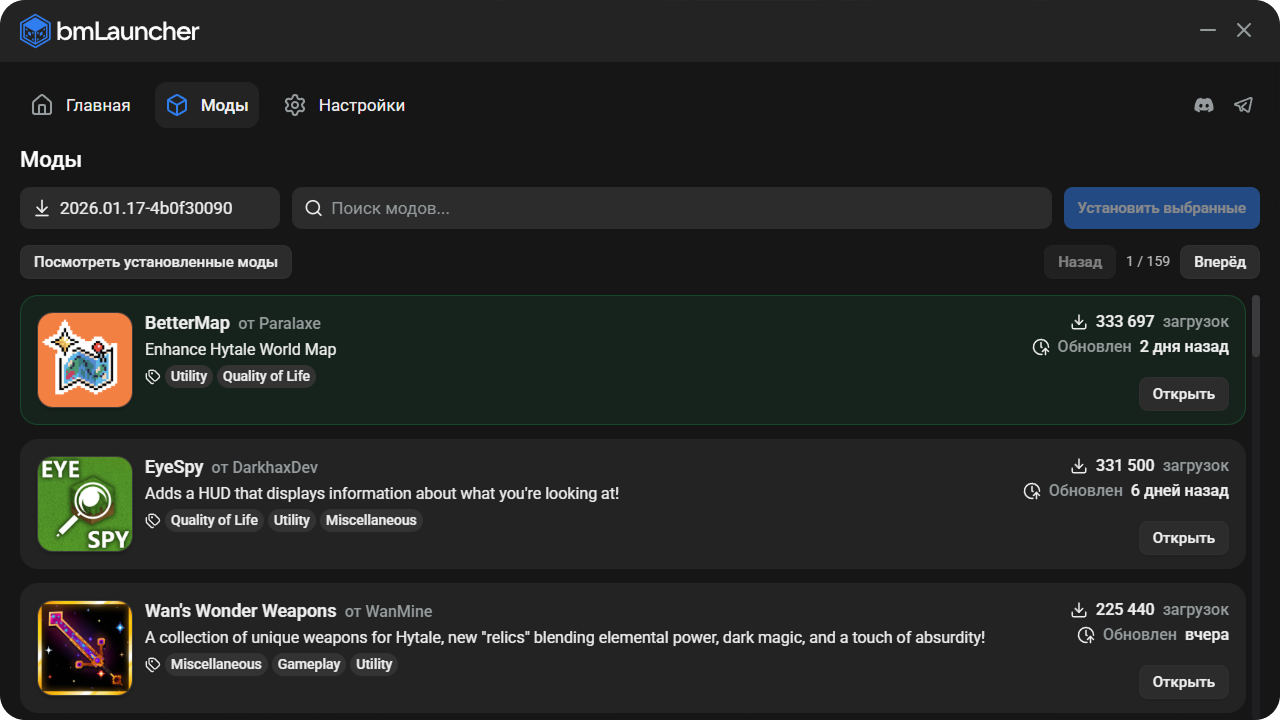Click the search magnifier icon
The image size is (1280, 720).
pyautogui.click(x=313, y=208)
